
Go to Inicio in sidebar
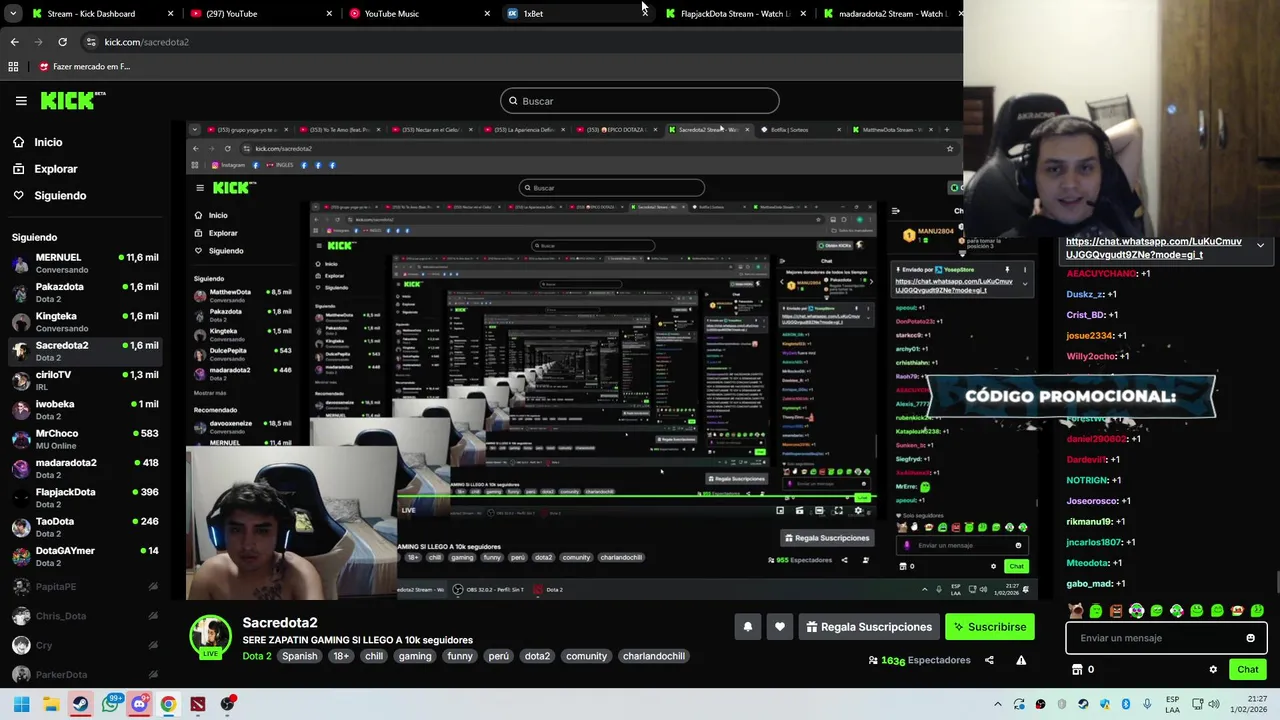pos(48,142)
